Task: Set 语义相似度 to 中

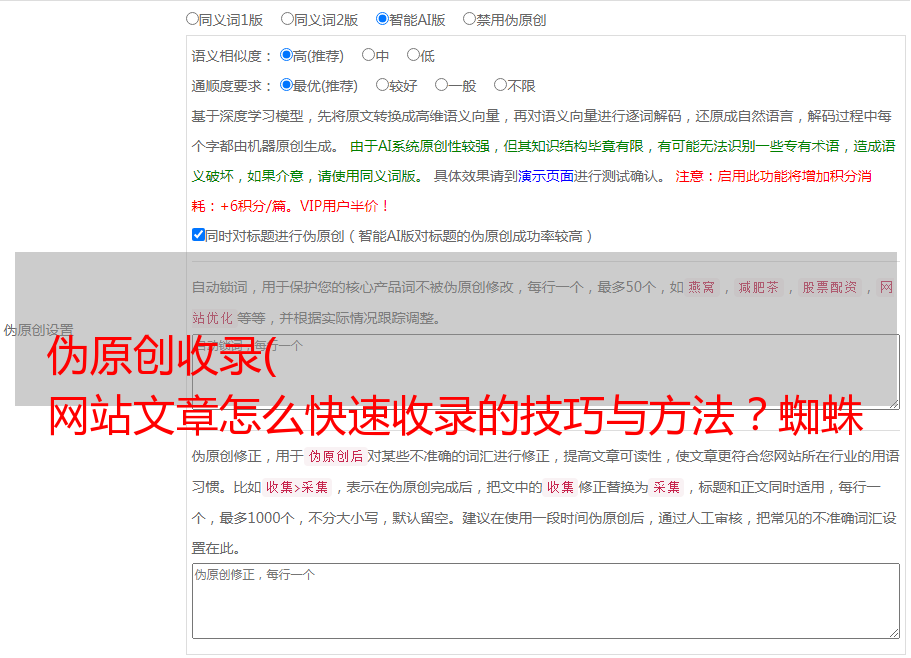Action: [368, 55]
